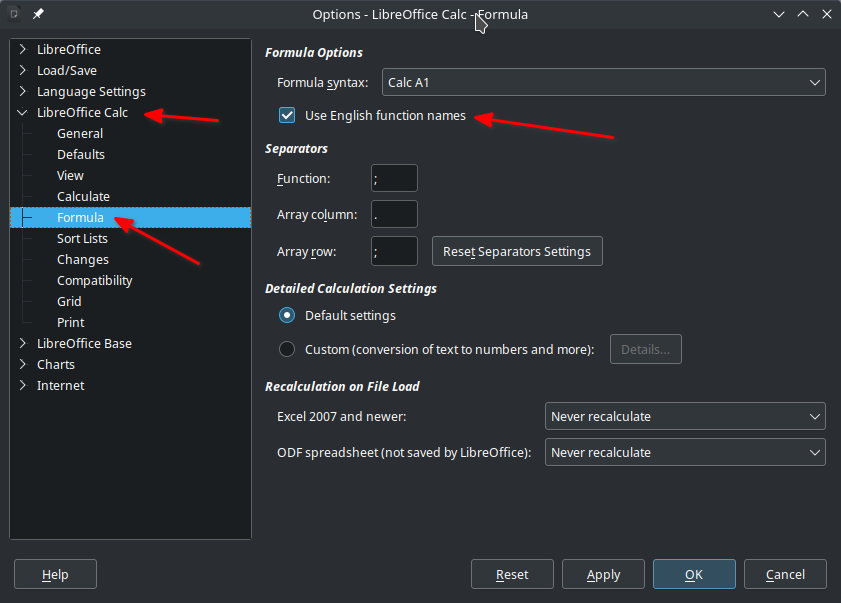Click the Detailed Calculation Settings heading
841x603 pixels.
point(351,289)
